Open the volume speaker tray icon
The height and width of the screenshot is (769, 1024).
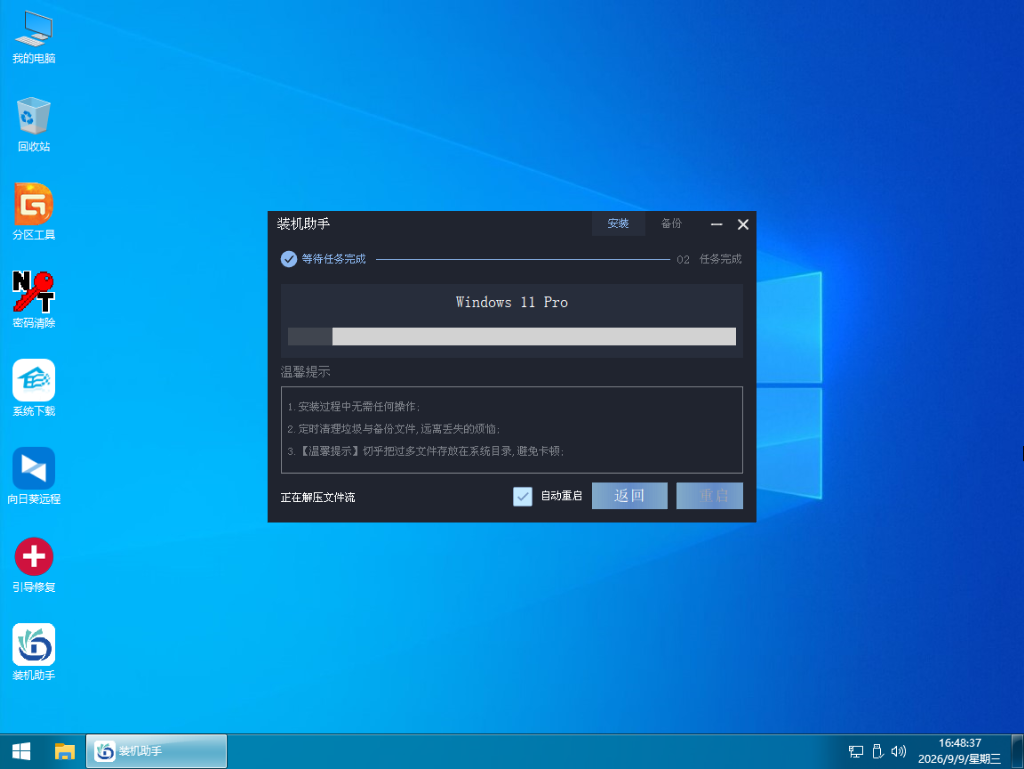(x=899, y=751)
